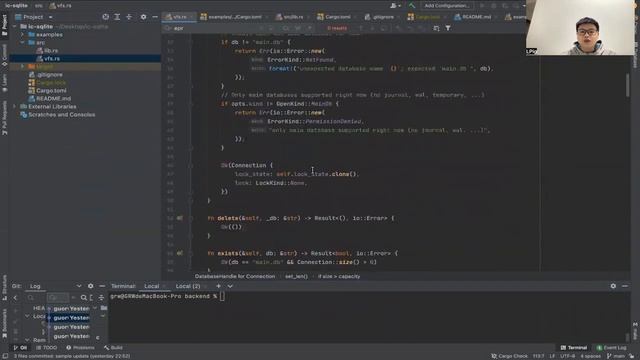The image size is (640, 360).
Task: Click Git log search magnifier icon
Action: coord(83,298)
